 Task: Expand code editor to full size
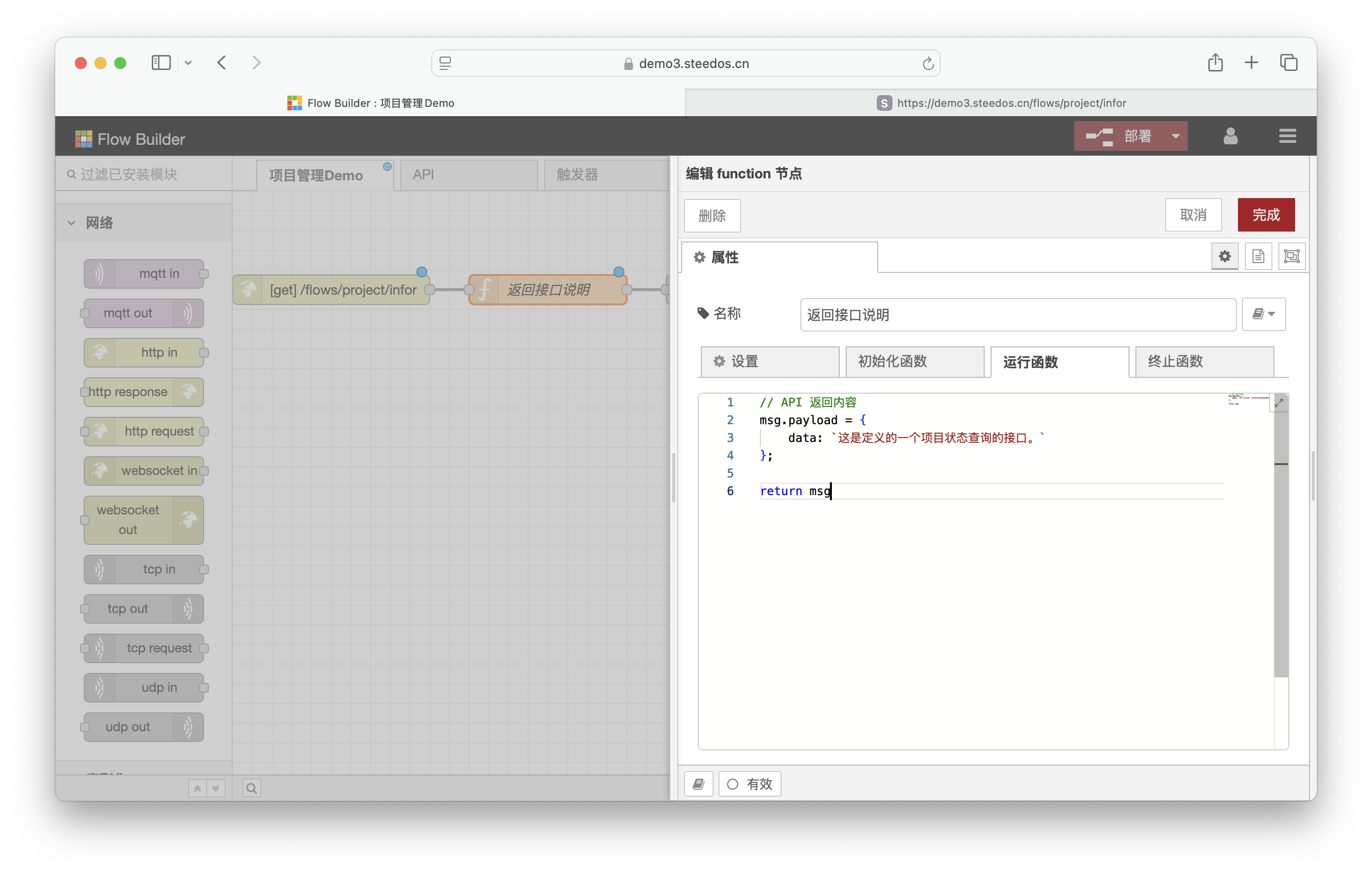coord(1279,402)
